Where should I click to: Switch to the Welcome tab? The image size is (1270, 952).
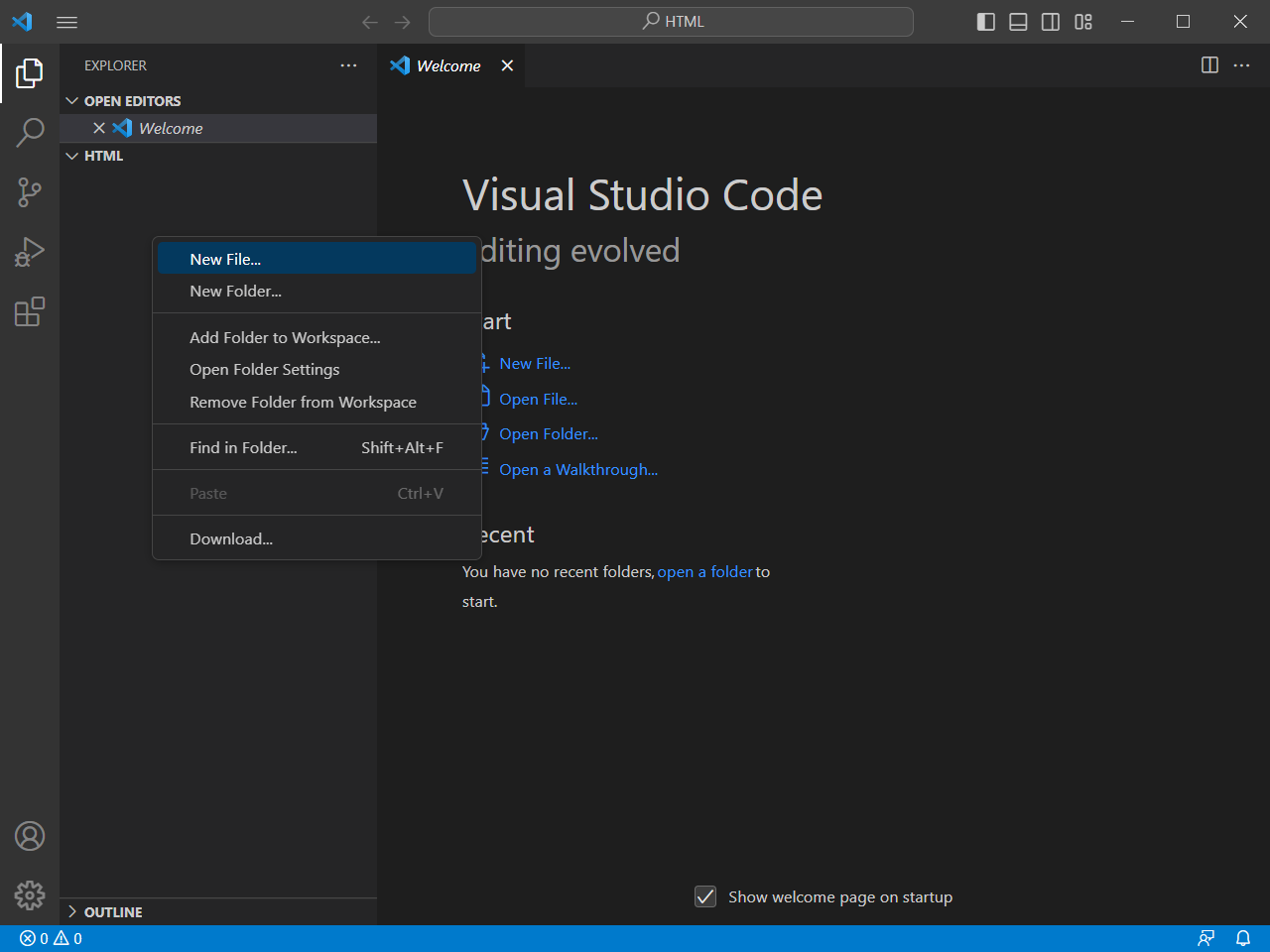[448, 65]
